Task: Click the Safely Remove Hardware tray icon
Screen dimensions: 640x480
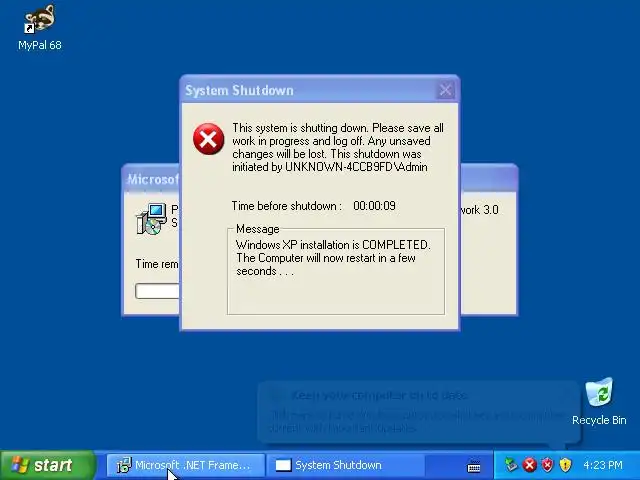Action: coord(511,465)
